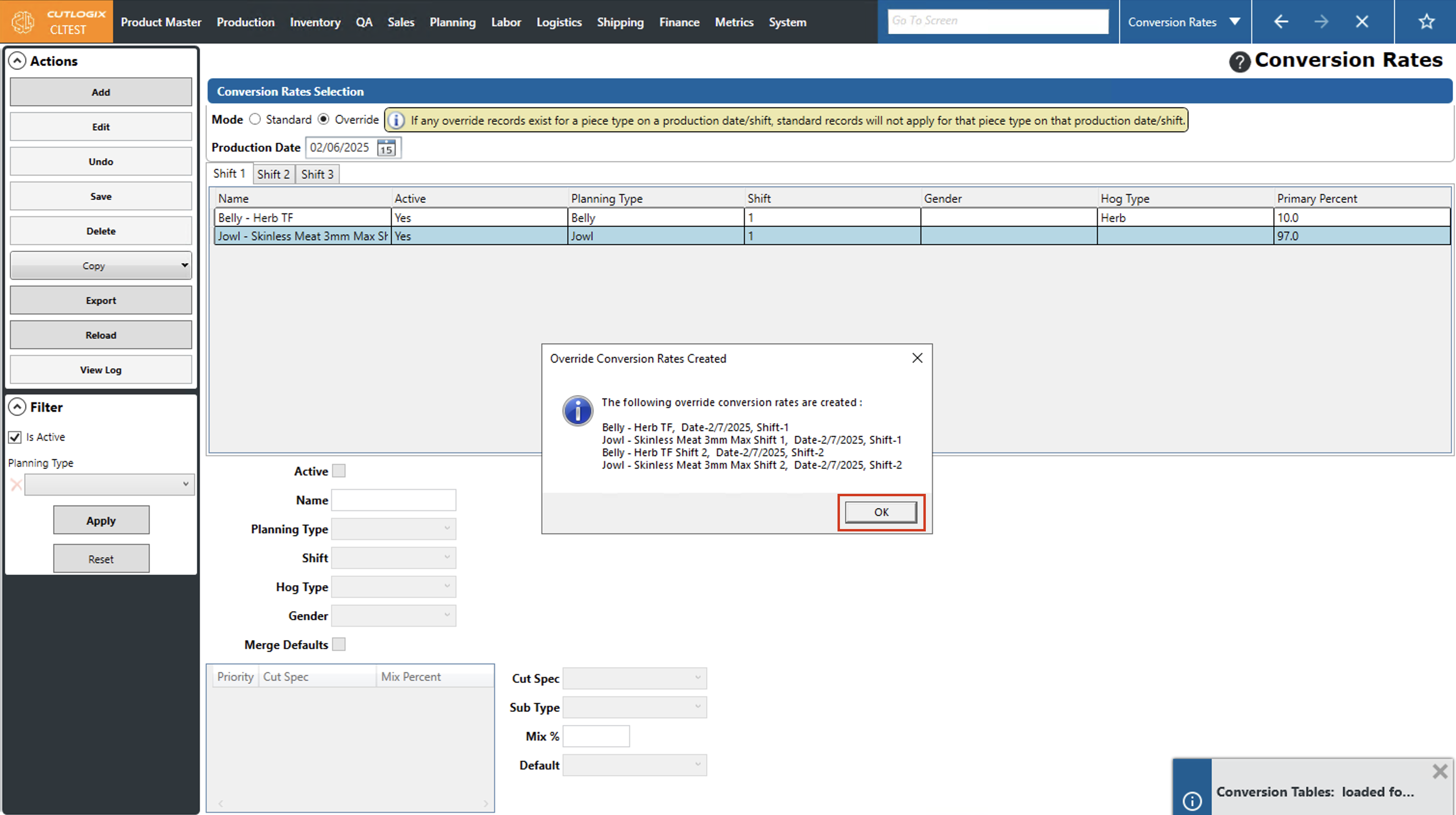Click the Go To Screen search field
The height and width of the screenshot is (815, 1456).
pyautogui.click(x=998, y=21)
